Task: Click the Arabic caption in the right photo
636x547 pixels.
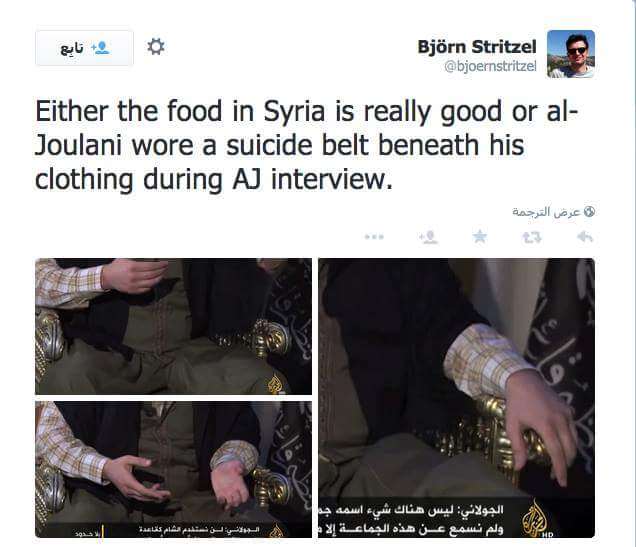Action: pyautogui.click(x=411, y=519)
